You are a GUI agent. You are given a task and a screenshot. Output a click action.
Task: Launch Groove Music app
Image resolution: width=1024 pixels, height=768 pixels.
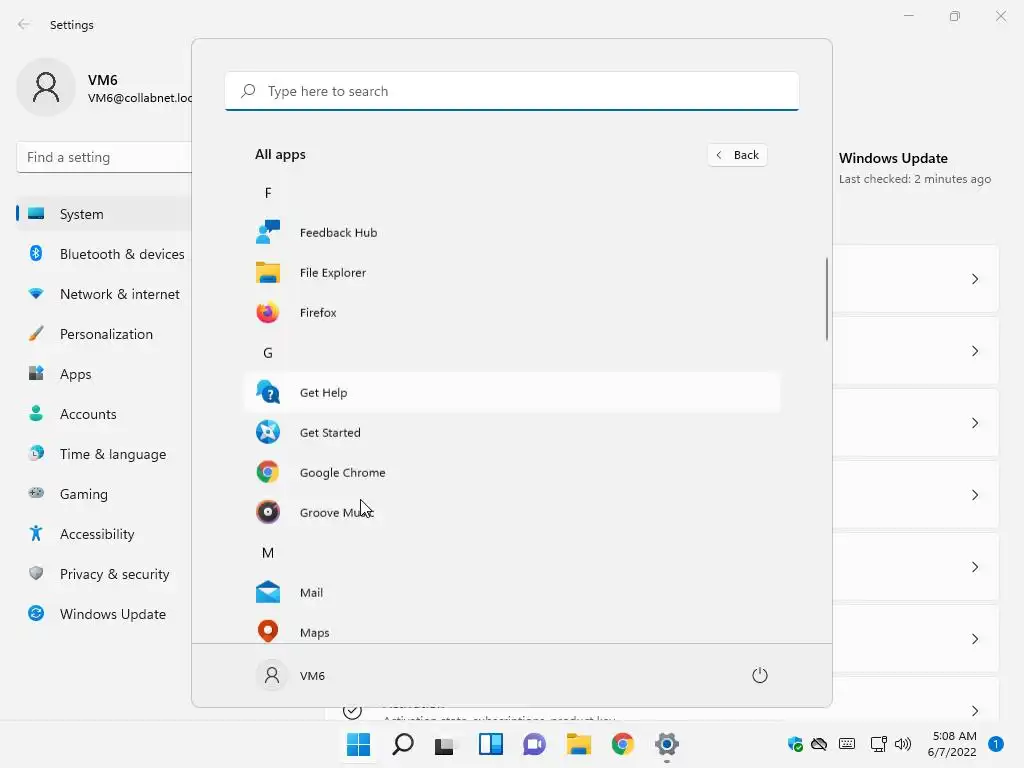coord(512,513)
